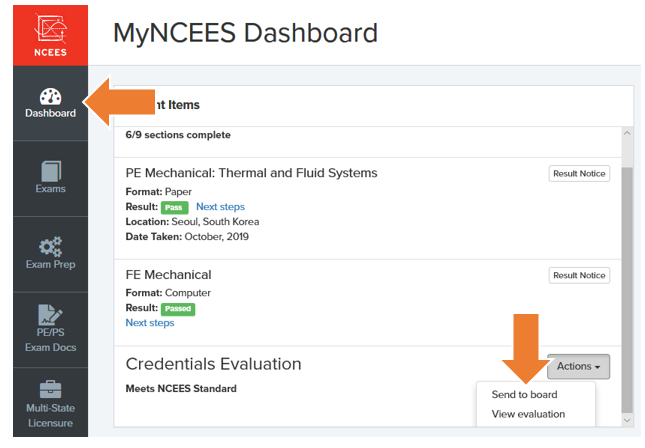Open Result Notice for PE Mechanical exam
Viewport: 645px width, 448px height.
pos(579,174)
